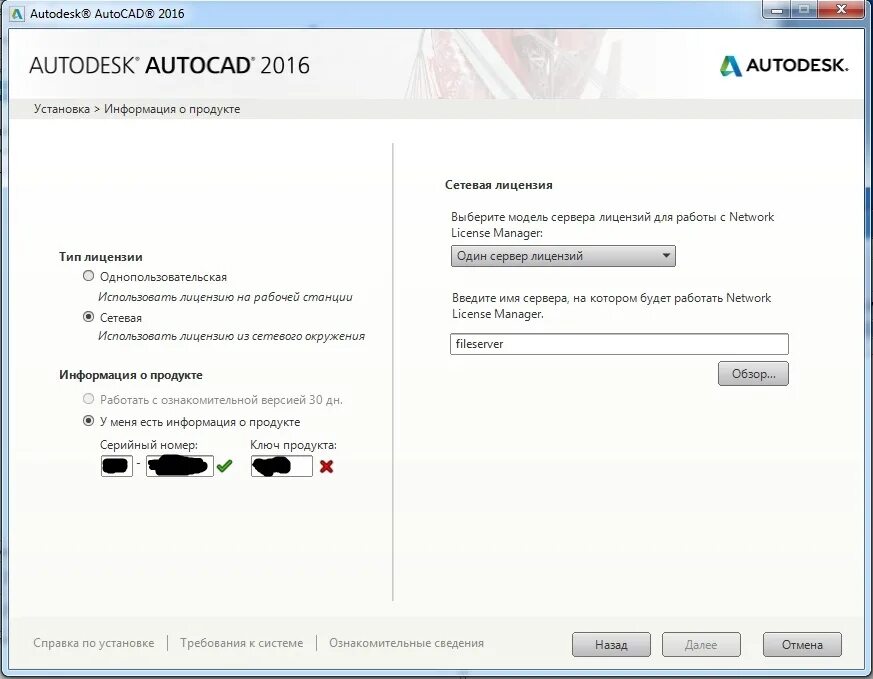Select the Однопользовательская license radio button
Viewport: 873px width, 679px height.
88,276
